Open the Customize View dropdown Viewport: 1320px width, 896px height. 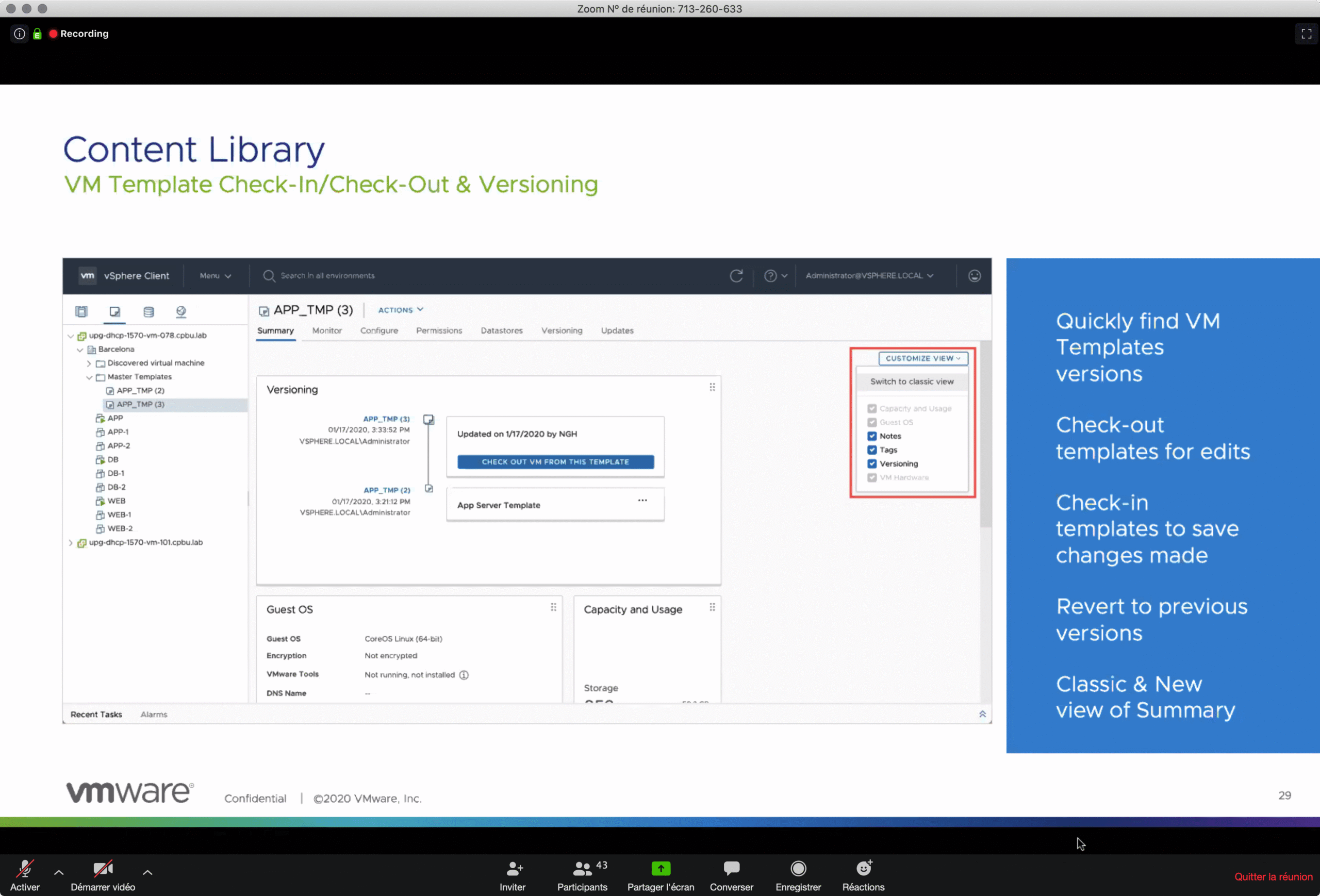pyautogui.click(x=922, y=358)
